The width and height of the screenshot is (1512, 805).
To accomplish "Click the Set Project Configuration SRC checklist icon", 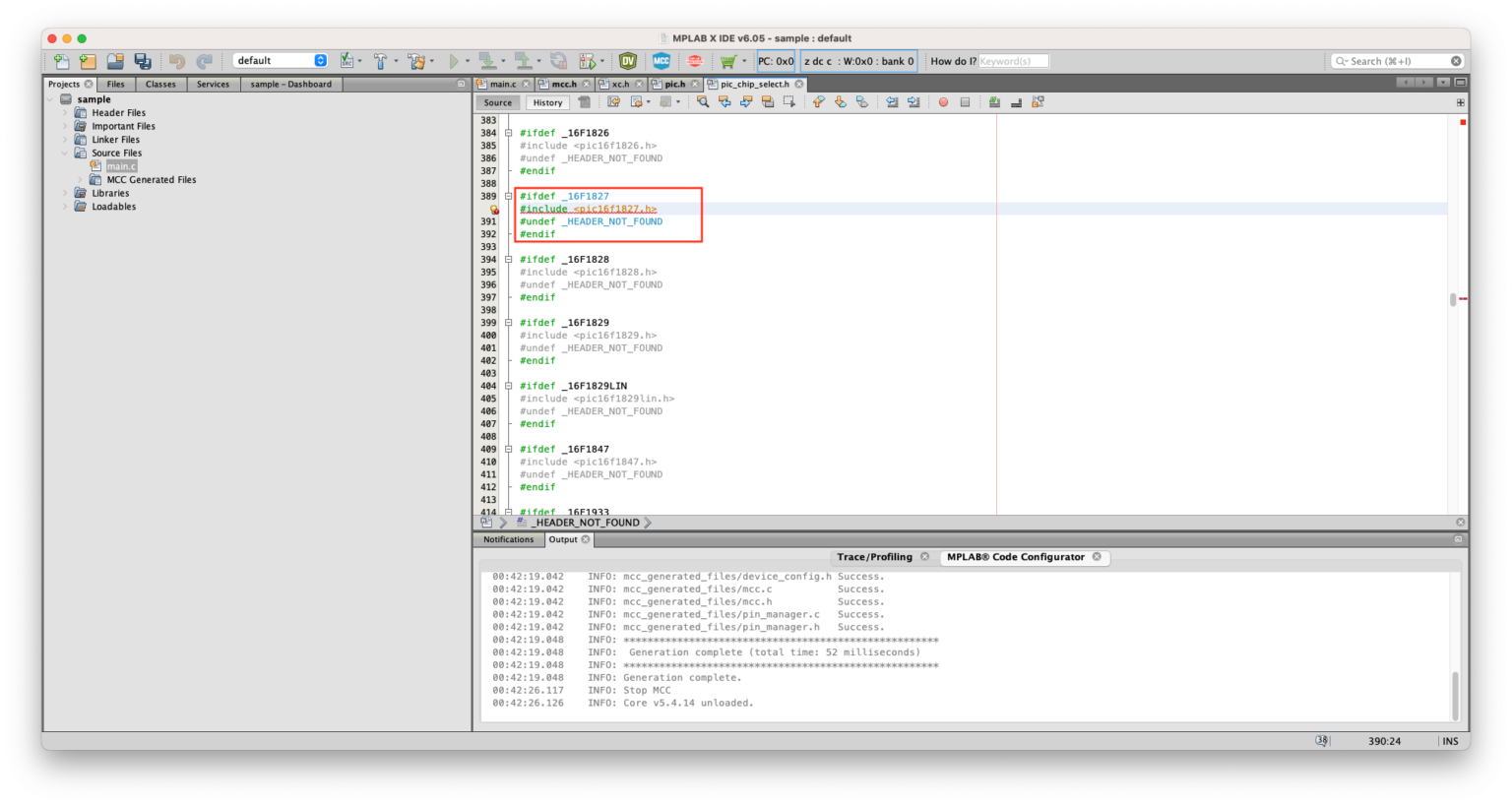I will click(346, 61).
